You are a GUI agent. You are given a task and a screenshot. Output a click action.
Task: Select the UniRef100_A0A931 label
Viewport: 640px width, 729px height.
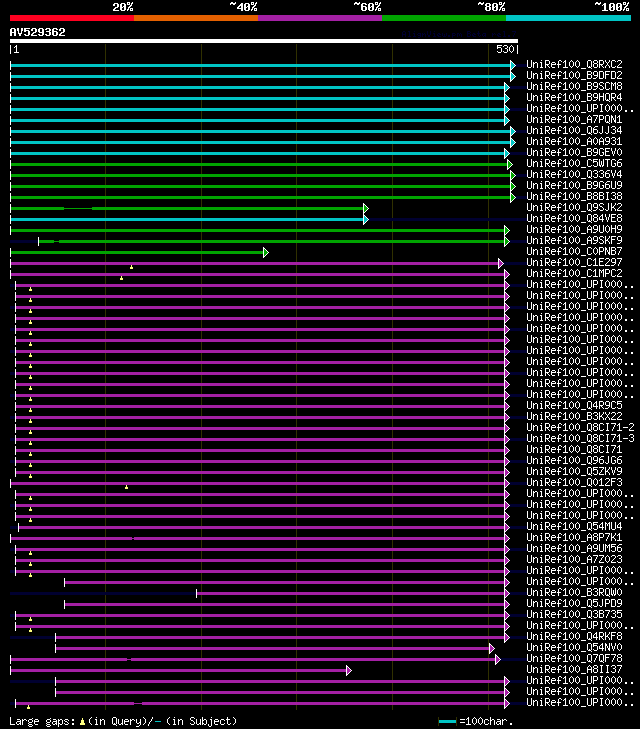[574, 141]
